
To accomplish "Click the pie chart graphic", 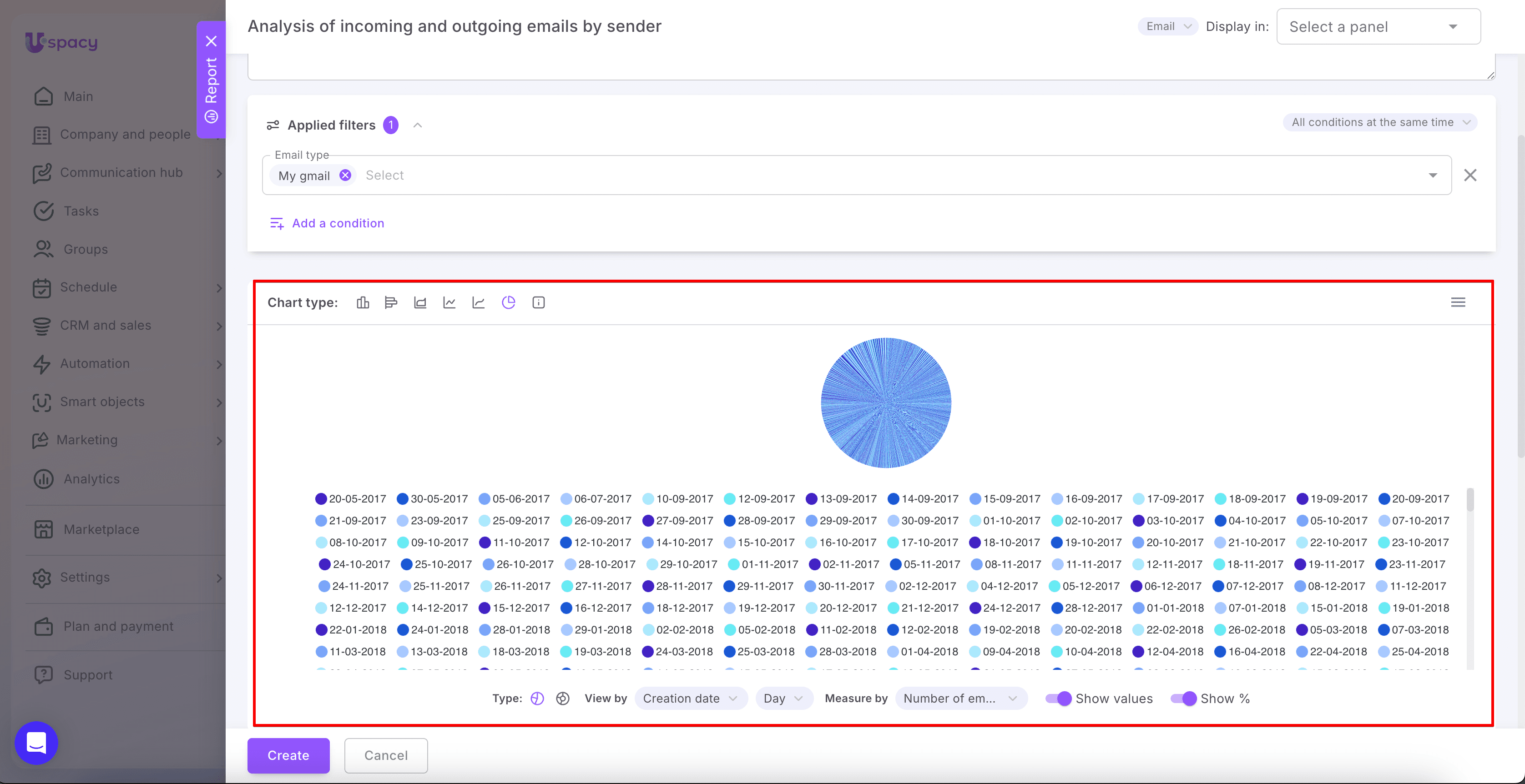I will [886, 403].
